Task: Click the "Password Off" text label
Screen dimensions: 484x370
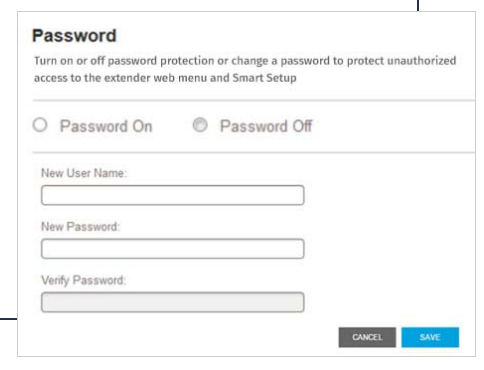Action: tap(266, 126)
